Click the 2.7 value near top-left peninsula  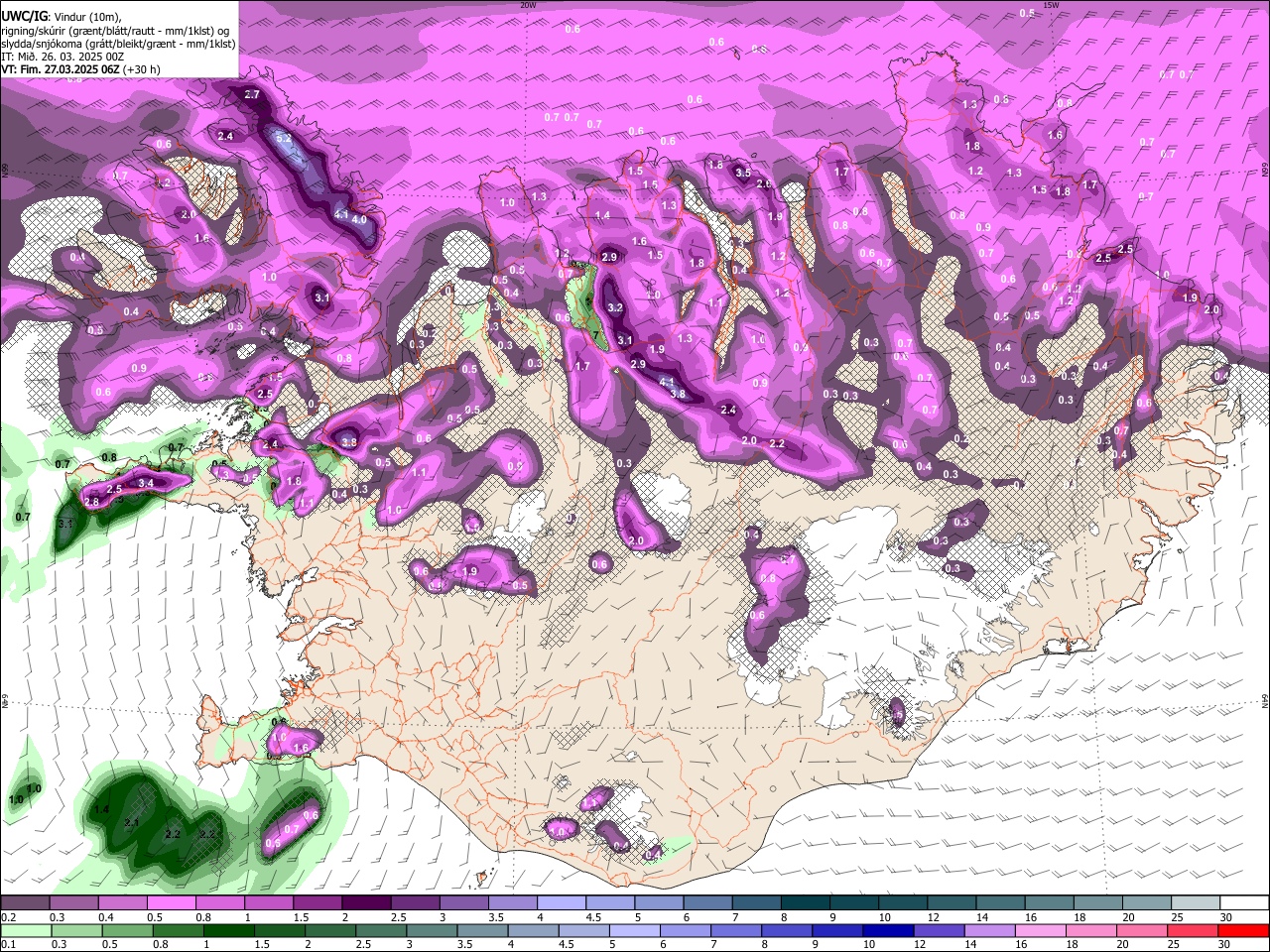252,95
